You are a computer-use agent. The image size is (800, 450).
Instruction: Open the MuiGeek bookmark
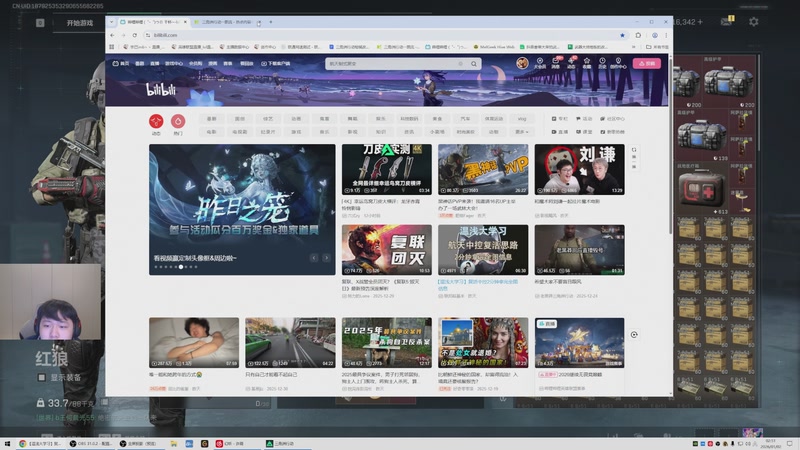point(494,47)
